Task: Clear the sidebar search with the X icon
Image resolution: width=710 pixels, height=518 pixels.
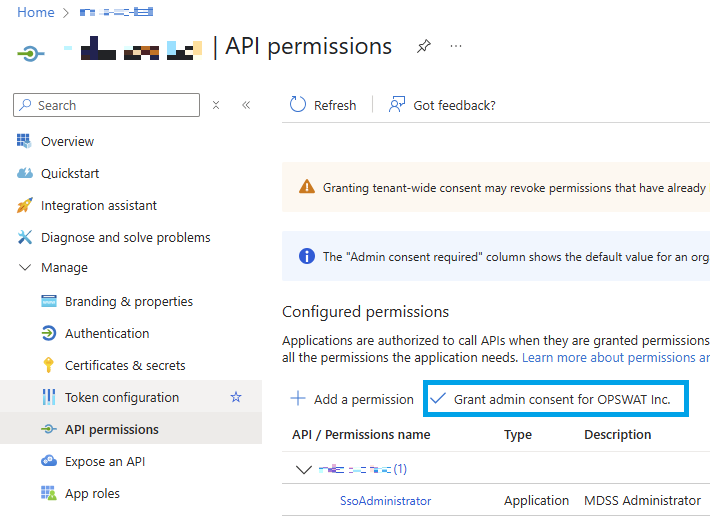Action: tap(216, 105)
